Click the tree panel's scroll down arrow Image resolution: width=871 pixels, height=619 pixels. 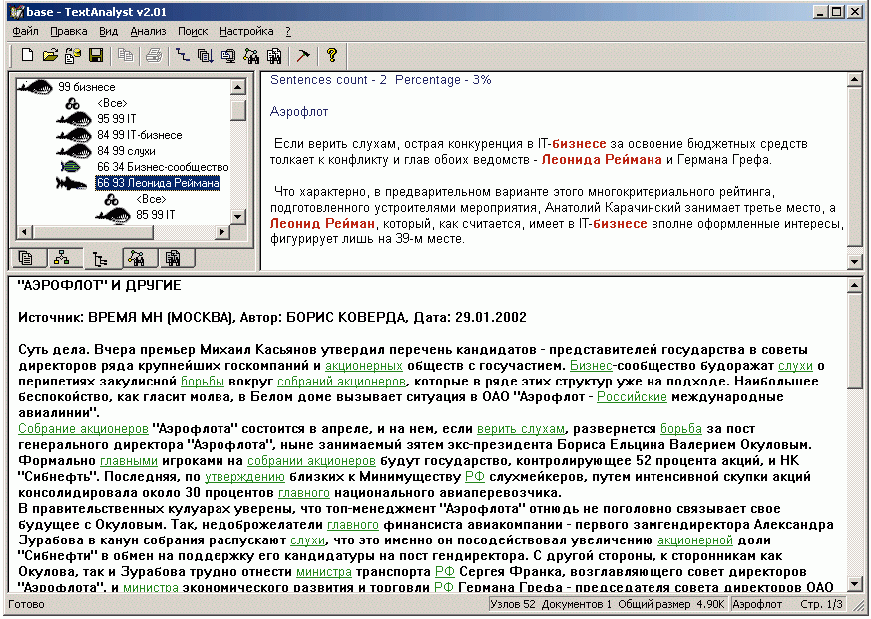pos(238,216)
